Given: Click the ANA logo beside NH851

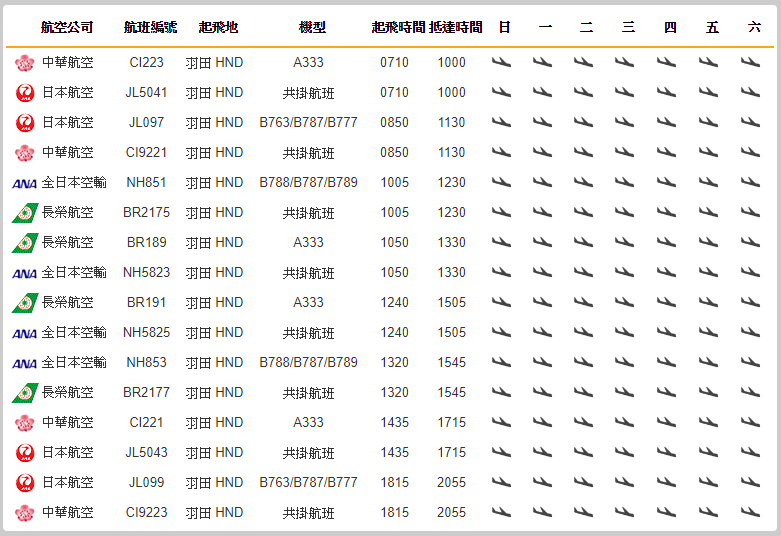Looking at the screenshot, I should click(x=24, y=184).
